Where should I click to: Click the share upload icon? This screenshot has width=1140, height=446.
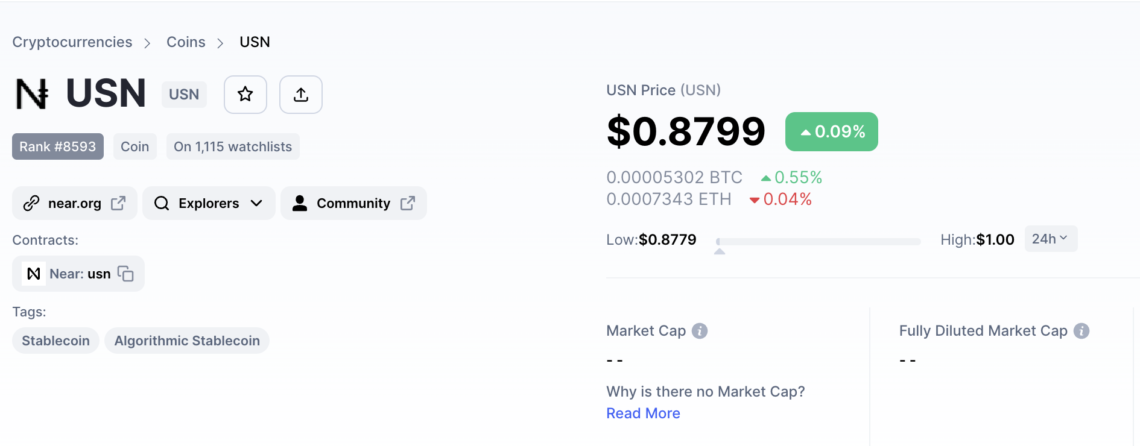click(x=301, y=95)
